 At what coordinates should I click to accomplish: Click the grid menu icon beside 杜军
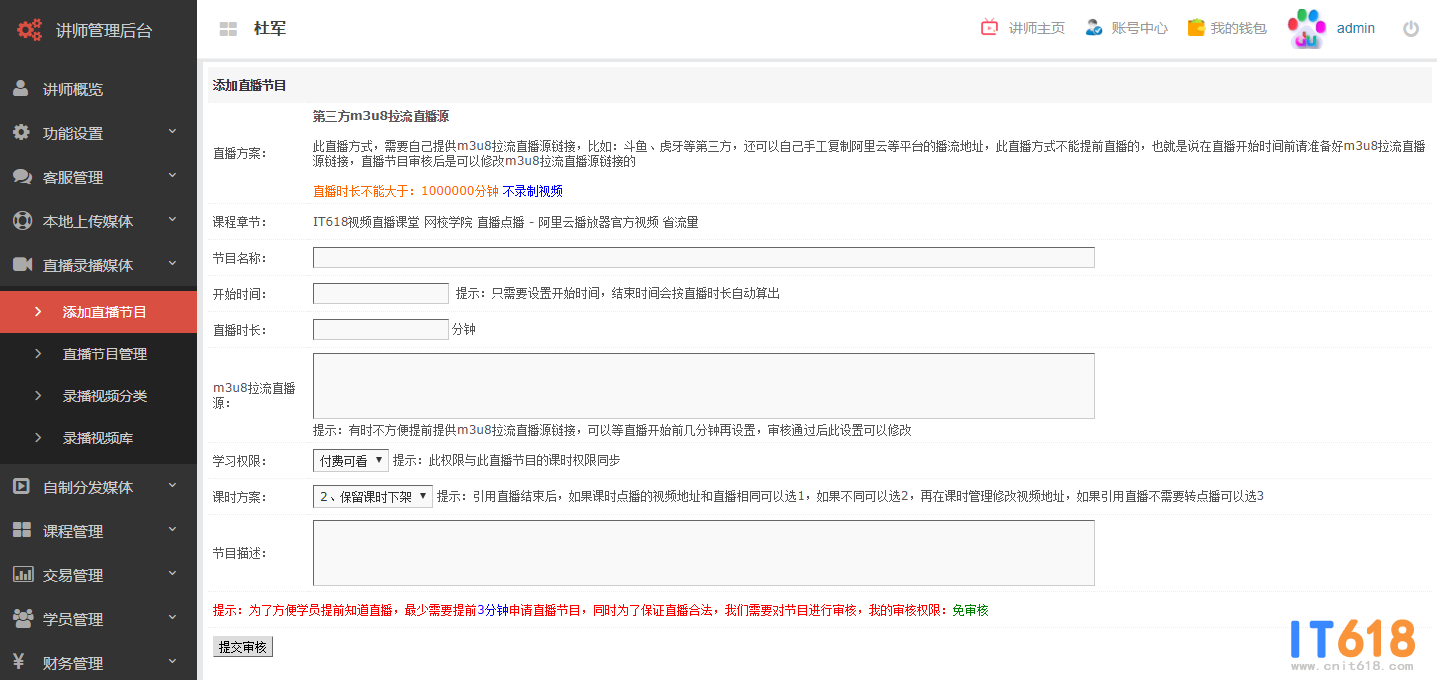pos(228,29)
